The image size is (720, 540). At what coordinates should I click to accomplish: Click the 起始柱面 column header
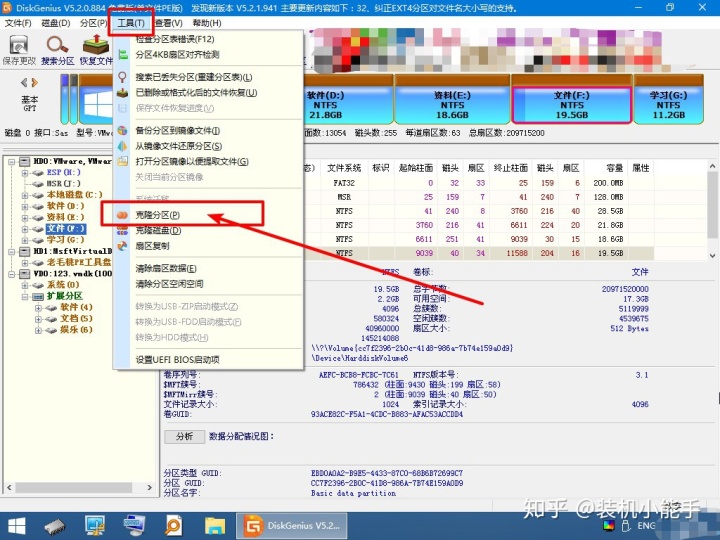pyautogui.click(x=416, y=168)
